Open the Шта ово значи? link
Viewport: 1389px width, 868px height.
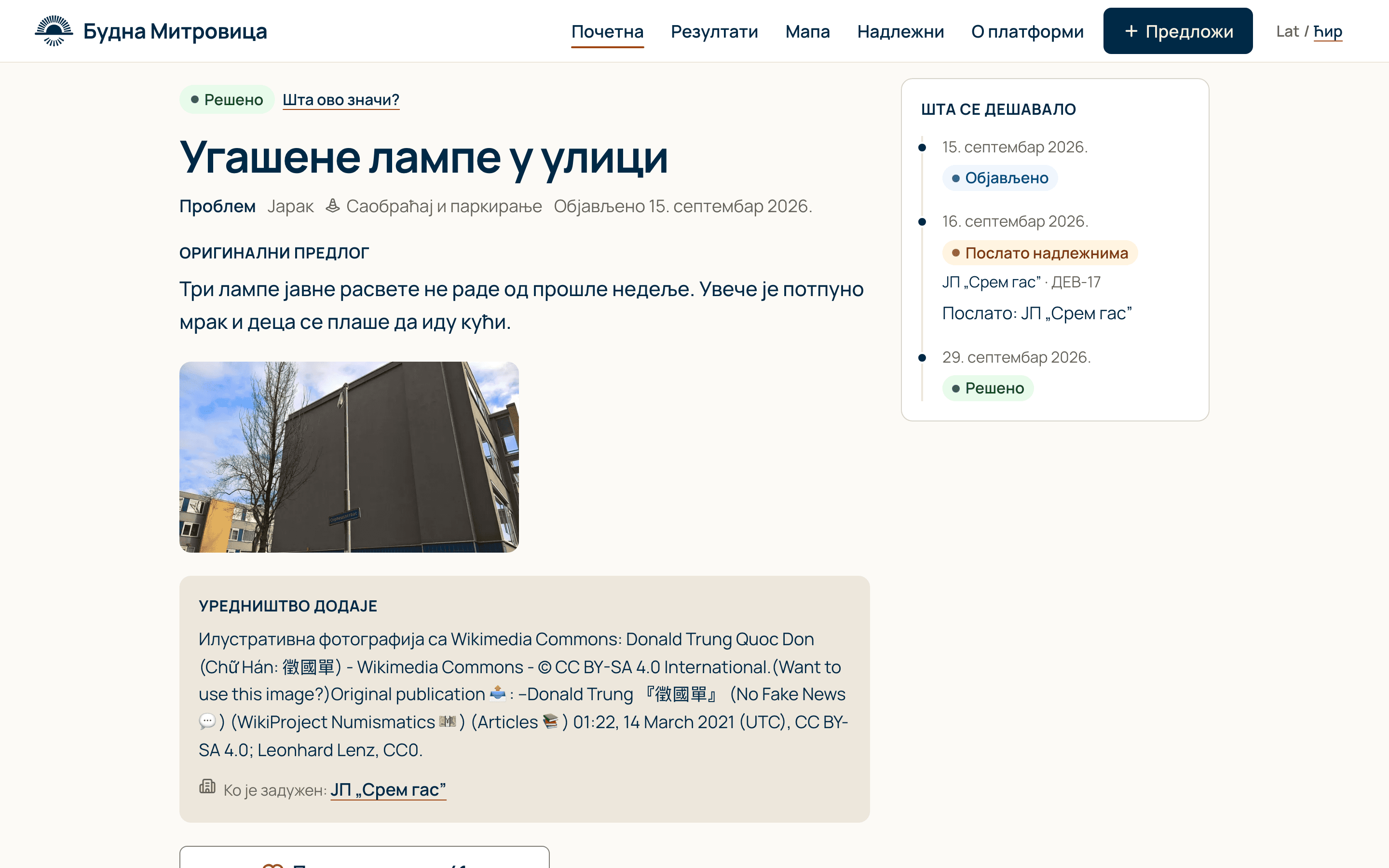(341, 100)
